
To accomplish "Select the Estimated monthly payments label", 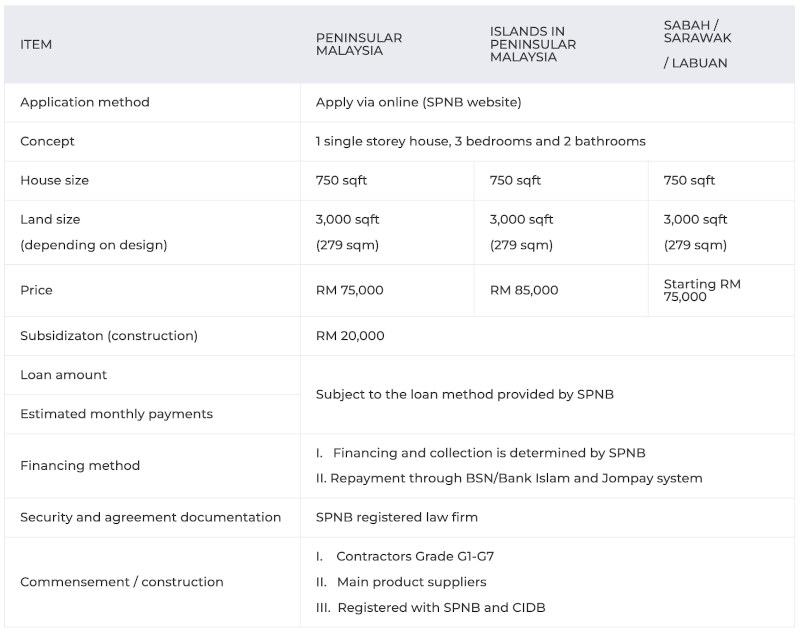I will [116, 414].
